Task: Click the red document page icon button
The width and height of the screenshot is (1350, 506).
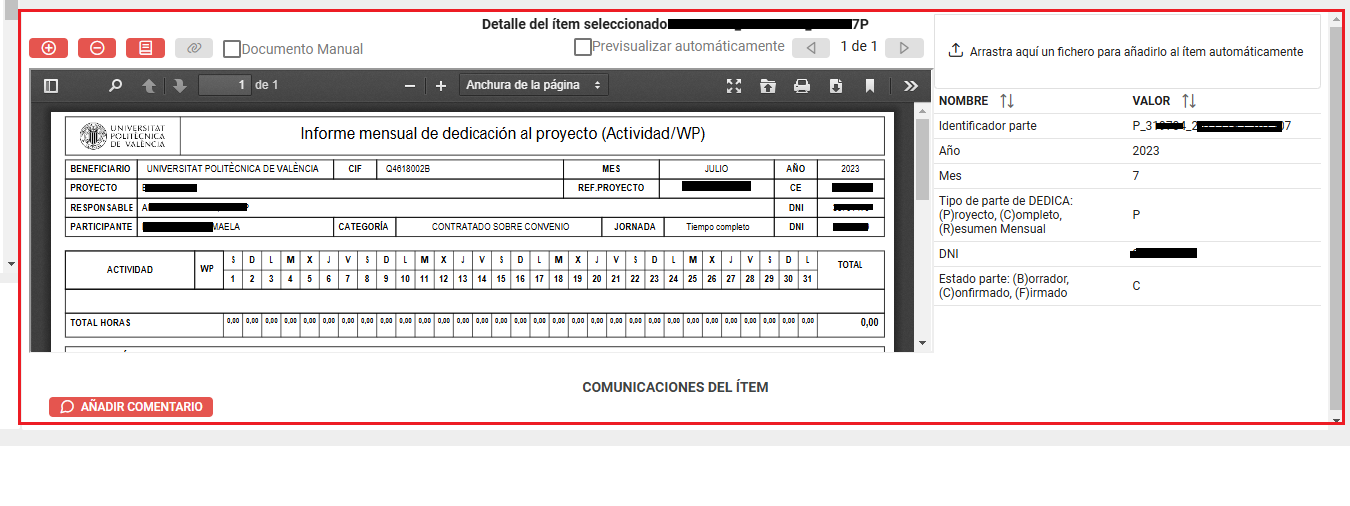Action: [145, 48]
